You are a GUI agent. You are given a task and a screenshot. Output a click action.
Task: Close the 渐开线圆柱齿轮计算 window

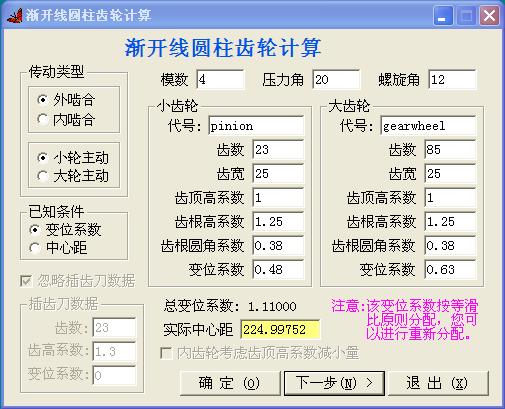[x=489, y=15]
